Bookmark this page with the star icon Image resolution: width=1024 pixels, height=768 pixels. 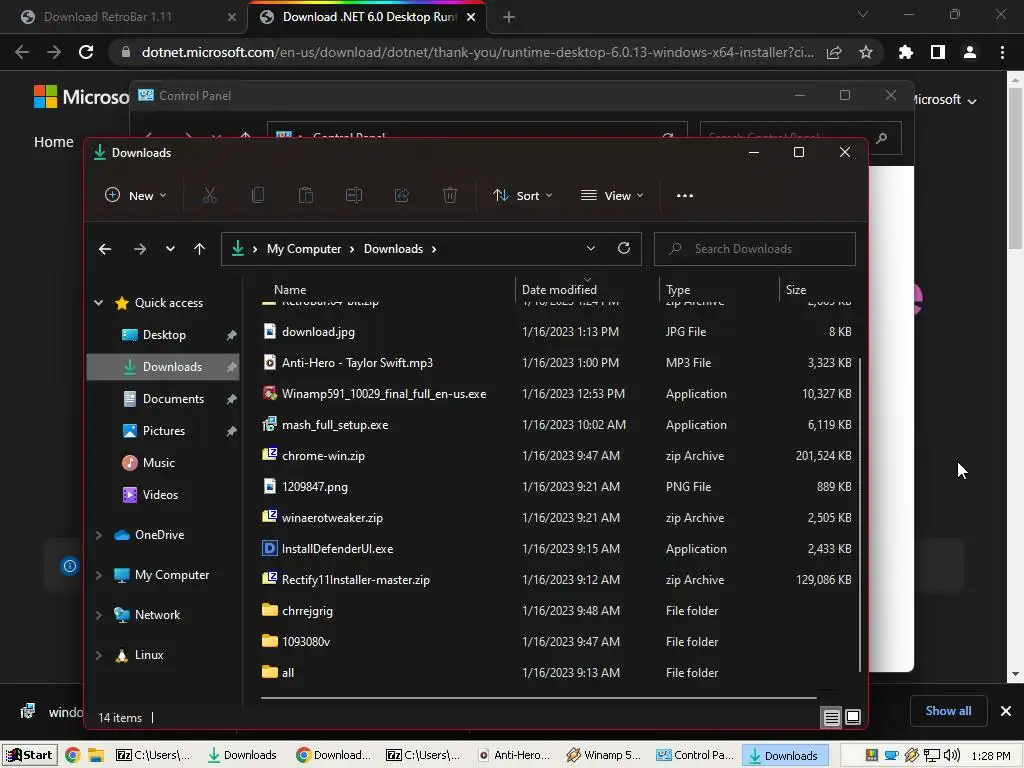click(866, 52)
